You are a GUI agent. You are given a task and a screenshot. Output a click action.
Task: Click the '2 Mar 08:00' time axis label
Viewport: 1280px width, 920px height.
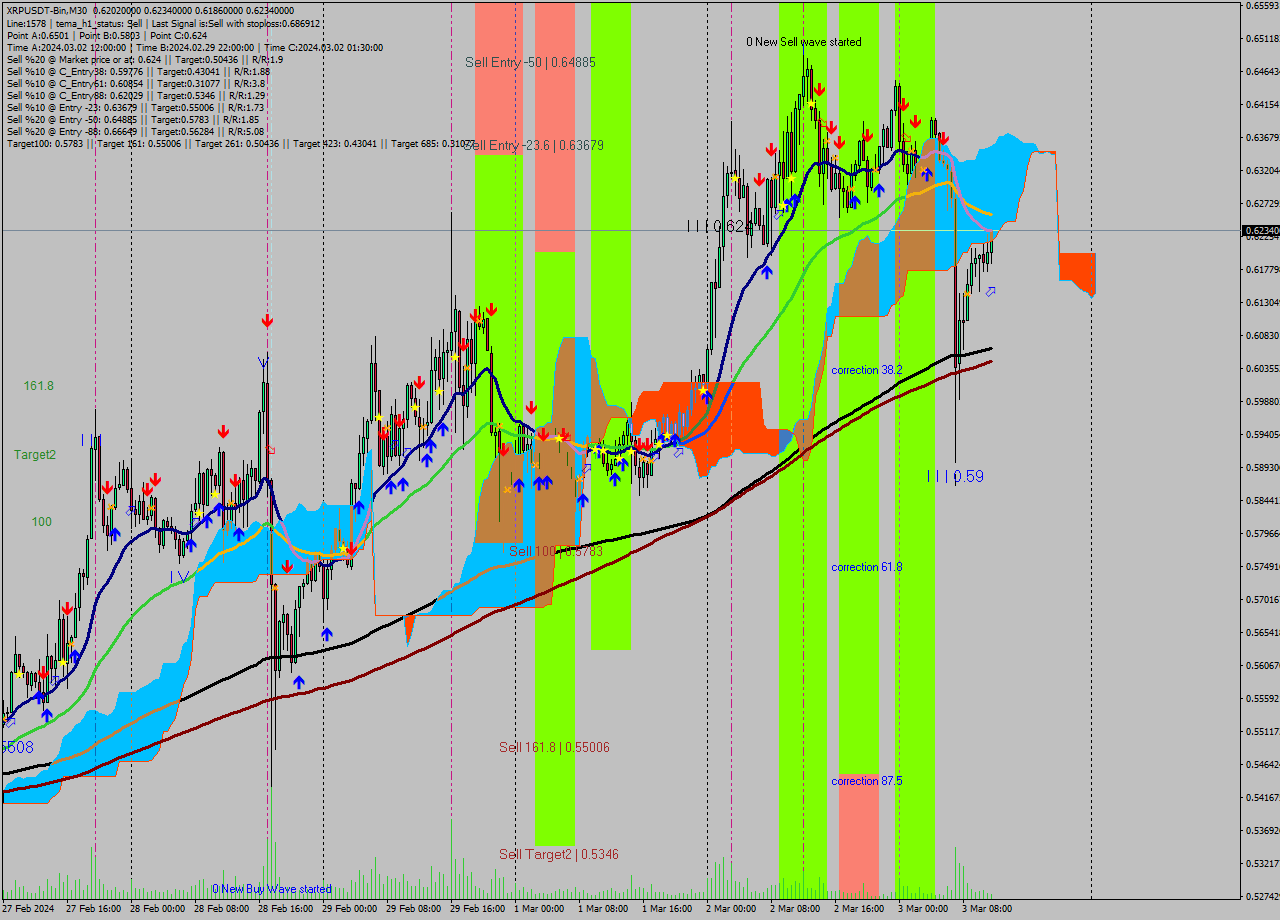pos(795,909)
